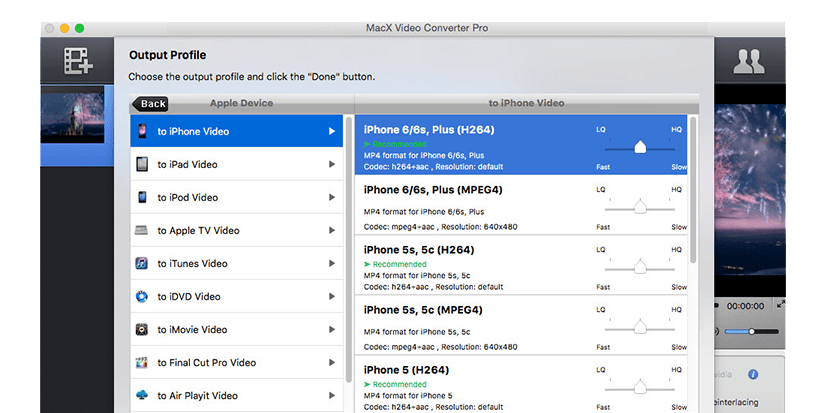Choose iPhone 5s, 5c (H264) profile
The width and height of the screenshot is (826, 413).
(521, 265)
